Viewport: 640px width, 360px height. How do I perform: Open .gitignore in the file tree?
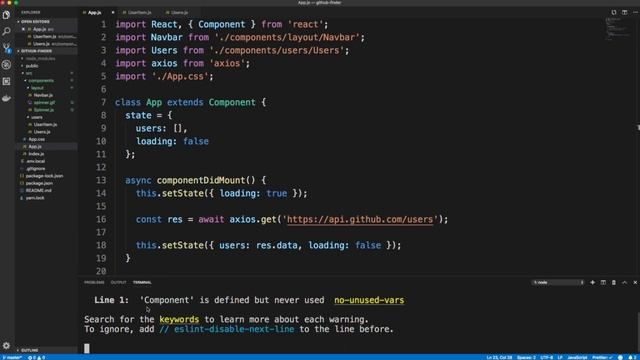point(35,169)
